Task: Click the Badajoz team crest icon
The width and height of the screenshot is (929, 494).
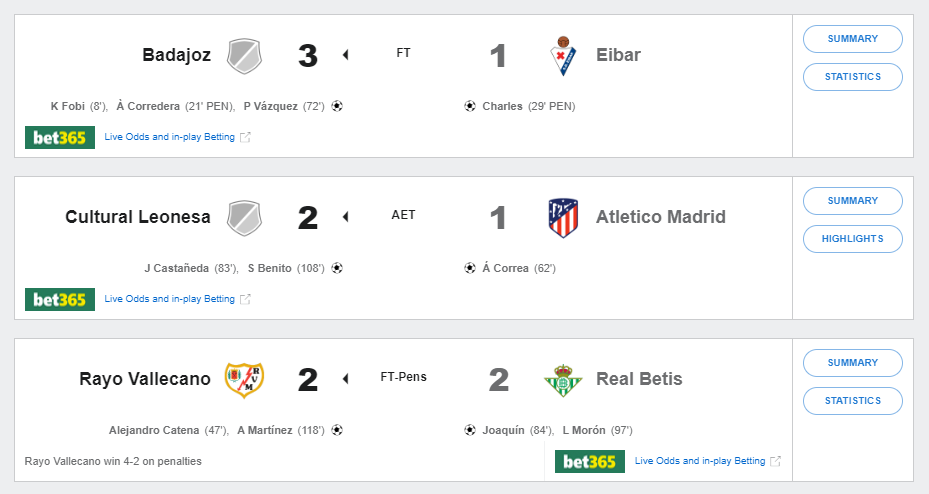Action: coord(244,56)
